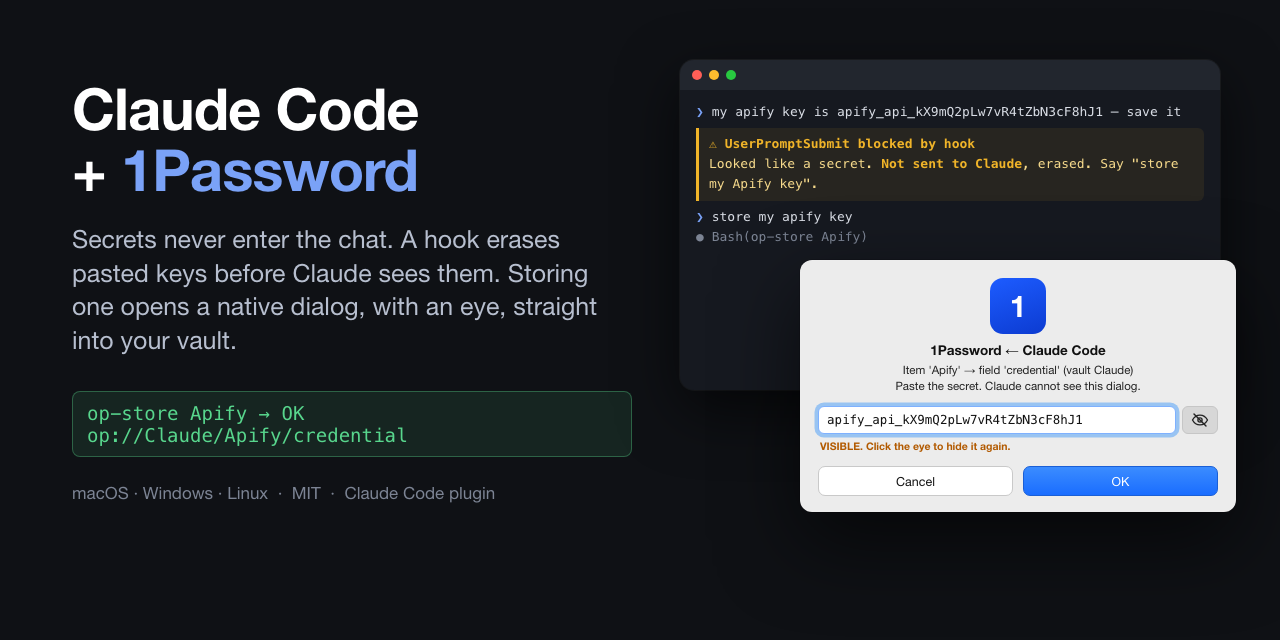
Task: Click the '1Password ← Claude Code' dialog title
Action: 1018,350
